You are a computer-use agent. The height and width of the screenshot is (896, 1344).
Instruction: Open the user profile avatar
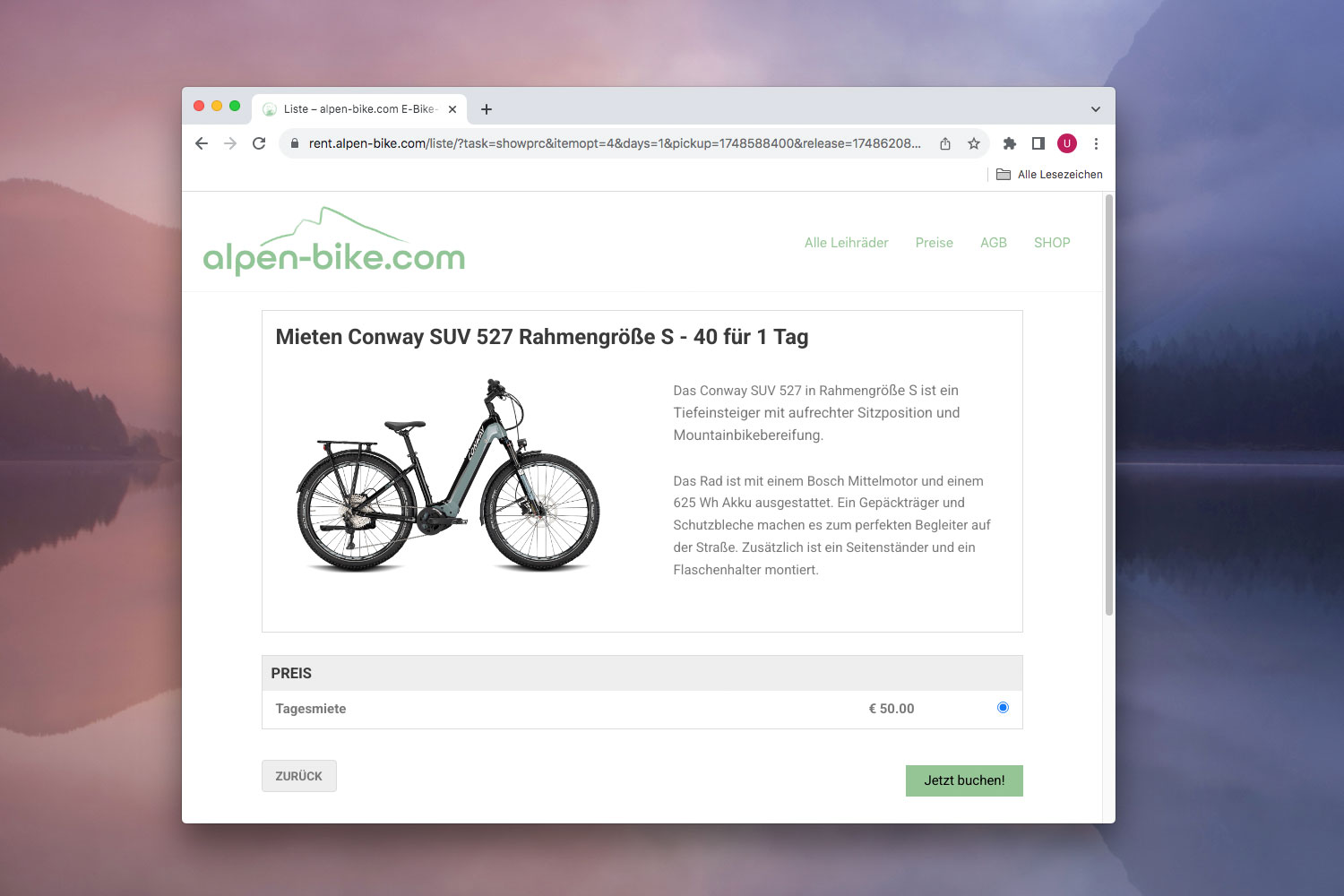(x=1067, y=143)
